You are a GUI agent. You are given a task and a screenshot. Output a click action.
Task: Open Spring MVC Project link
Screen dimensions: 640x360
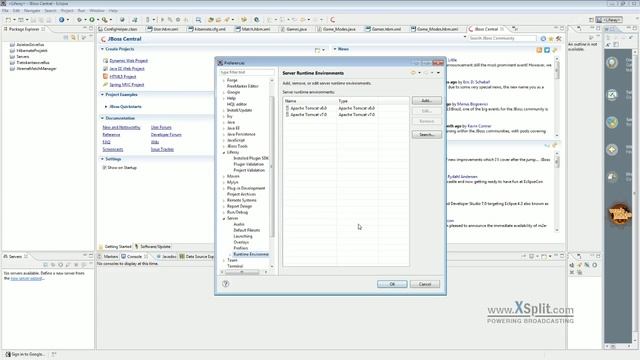[127, 84]
